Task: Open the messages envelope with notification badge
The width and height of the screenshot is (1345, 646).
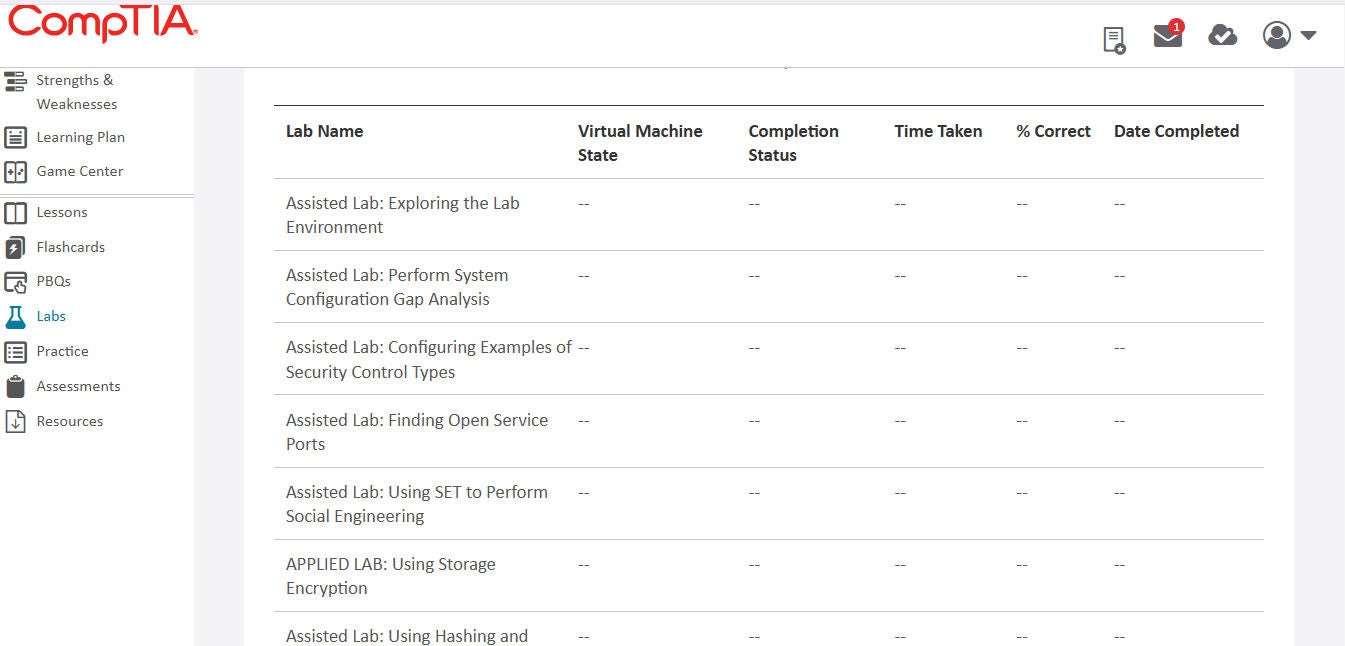Action: [1167, 36]
